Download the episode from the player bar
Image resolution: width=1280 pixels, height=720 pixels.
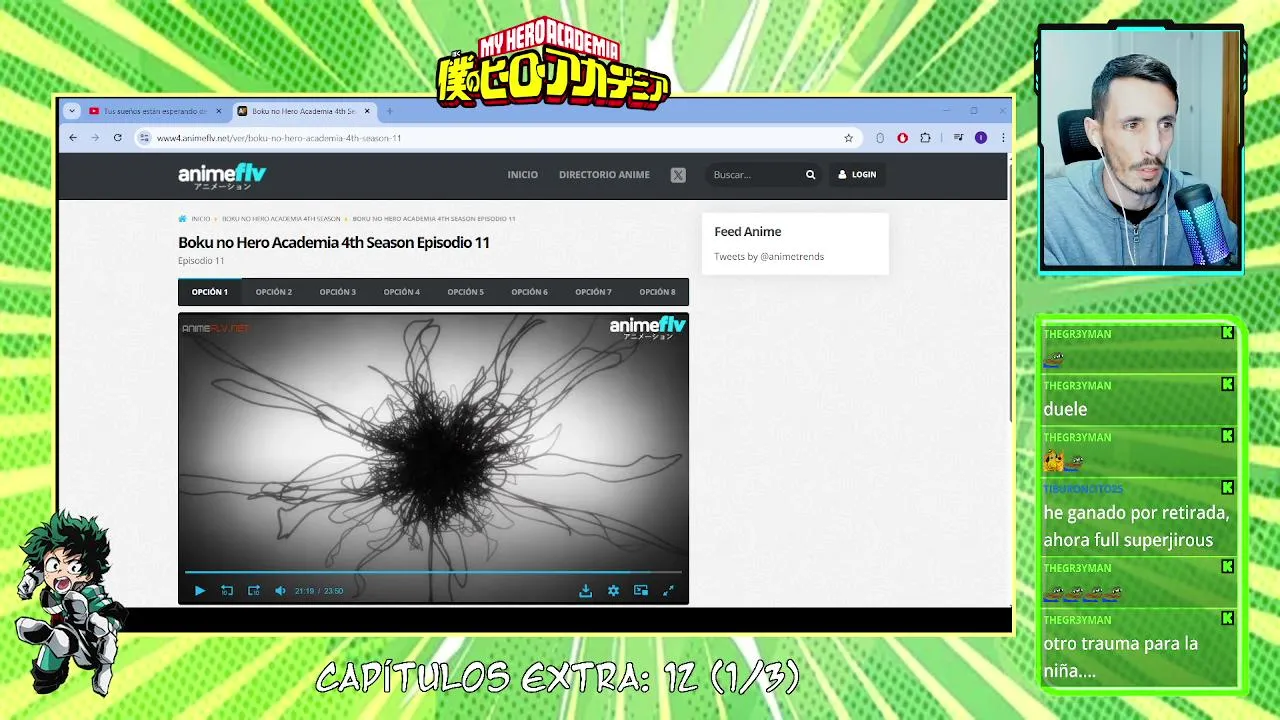tap(586, 591)
